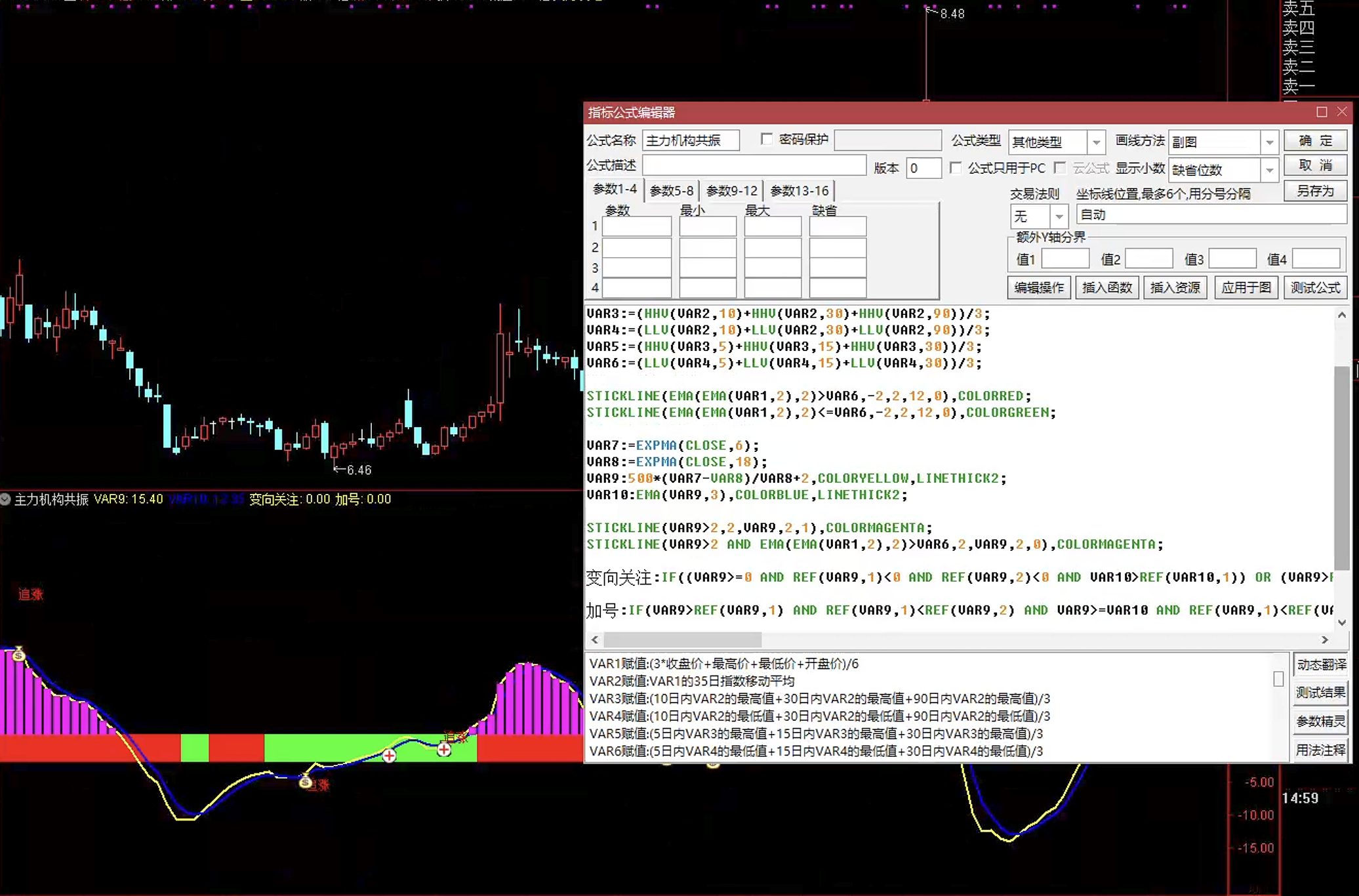
Task: Click code editor scroll down arrow
Action: (1341, 622)
